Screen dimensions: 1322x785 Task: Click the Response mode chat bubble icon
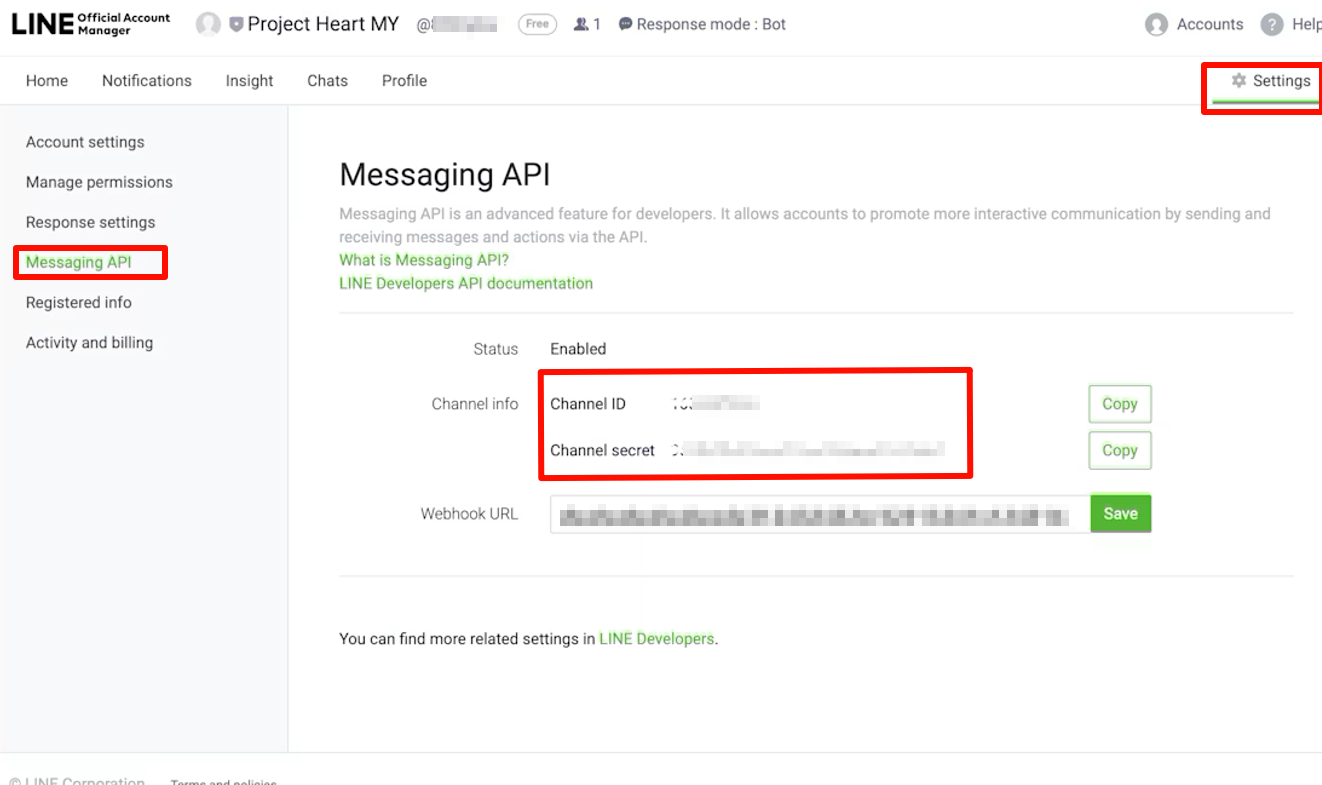[625, 24]
